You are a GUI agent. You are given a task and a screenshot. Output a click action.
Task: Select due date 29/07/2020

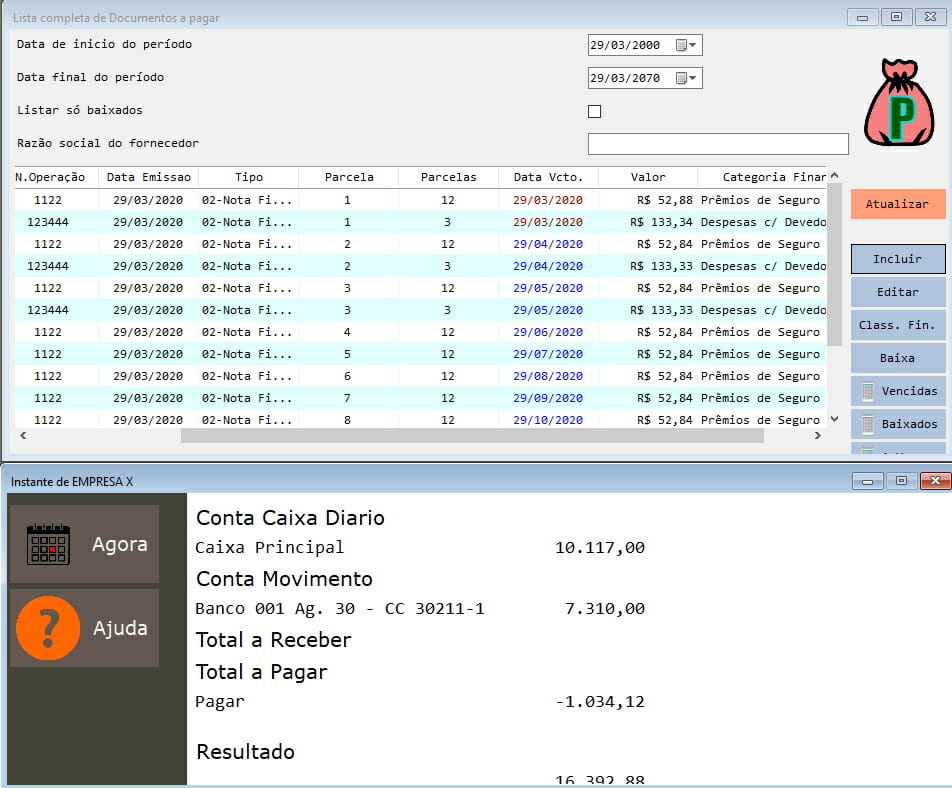(x=548, y=354)
